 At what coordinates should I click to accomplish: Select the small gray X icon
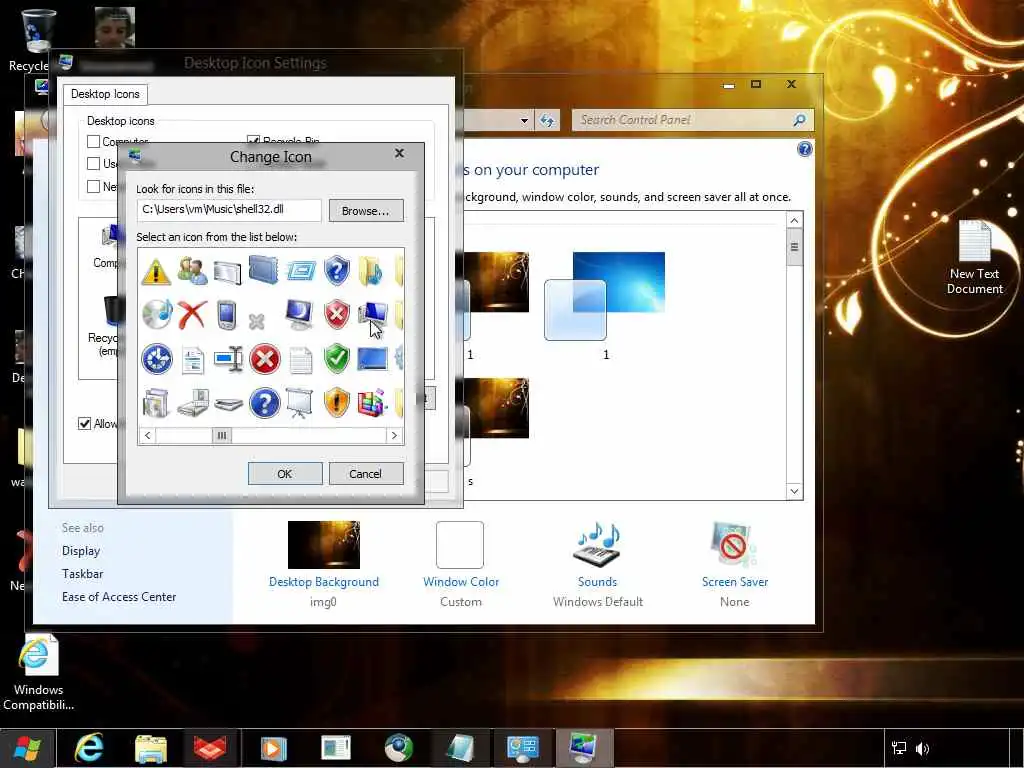pyautogui.click(x=257, y=321)
